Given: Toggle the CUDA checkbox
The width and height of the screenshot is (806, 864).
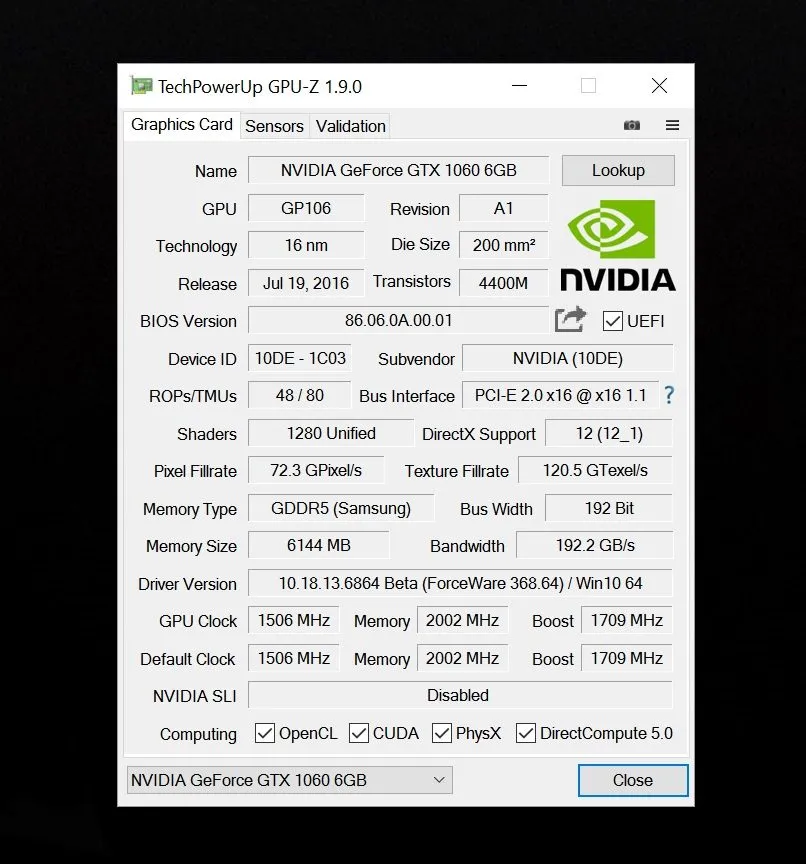Looking at the screenshot, I should tap(359, 733).
